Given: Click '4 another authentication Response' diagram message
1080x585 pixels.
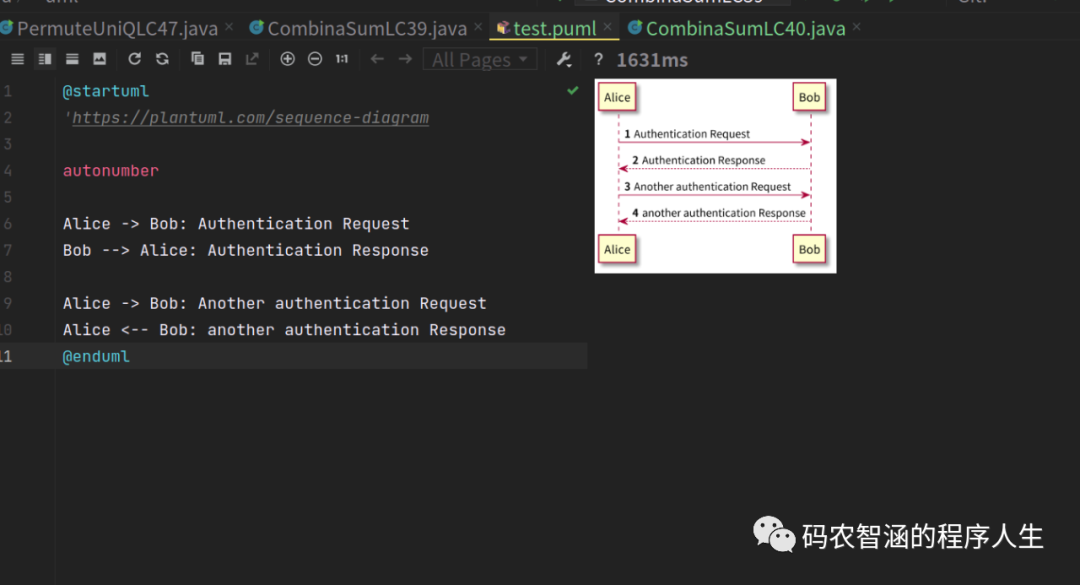Looking at the screenshot, I should 718,213.
